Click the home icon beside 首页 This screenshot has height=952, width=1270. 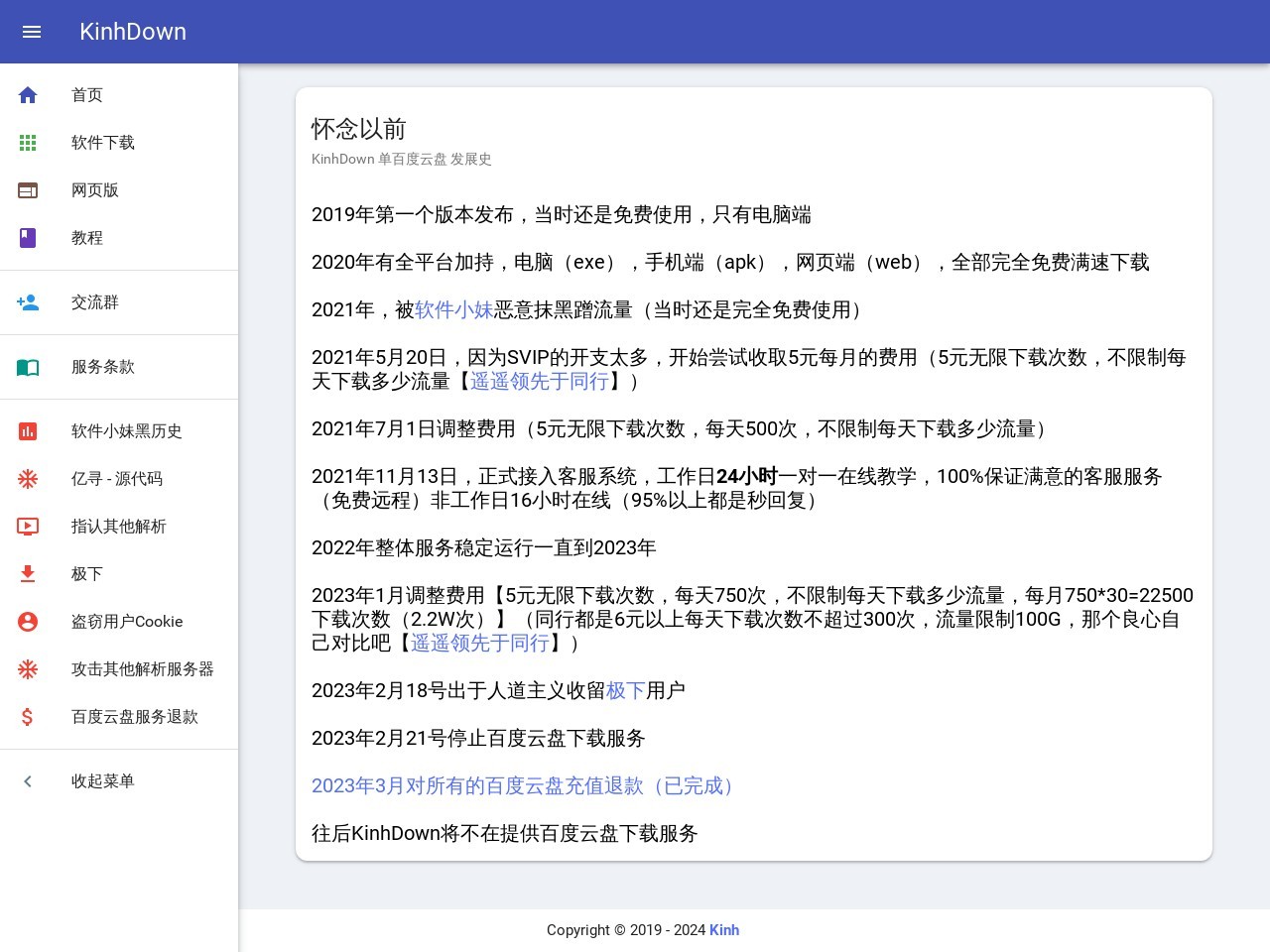pos(28,95)
